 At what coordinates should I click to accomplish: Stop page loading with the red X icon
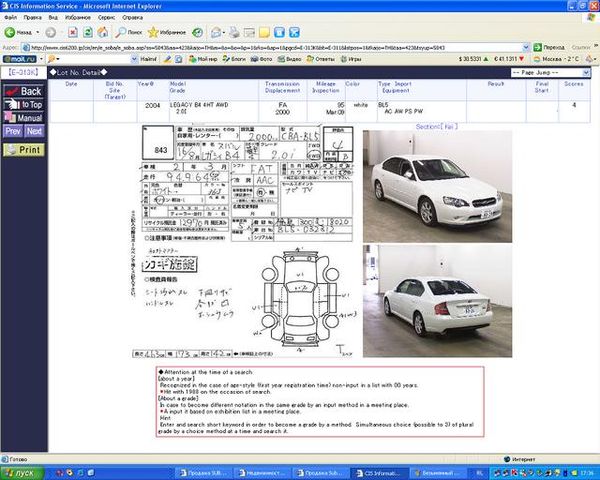(73, 33)
